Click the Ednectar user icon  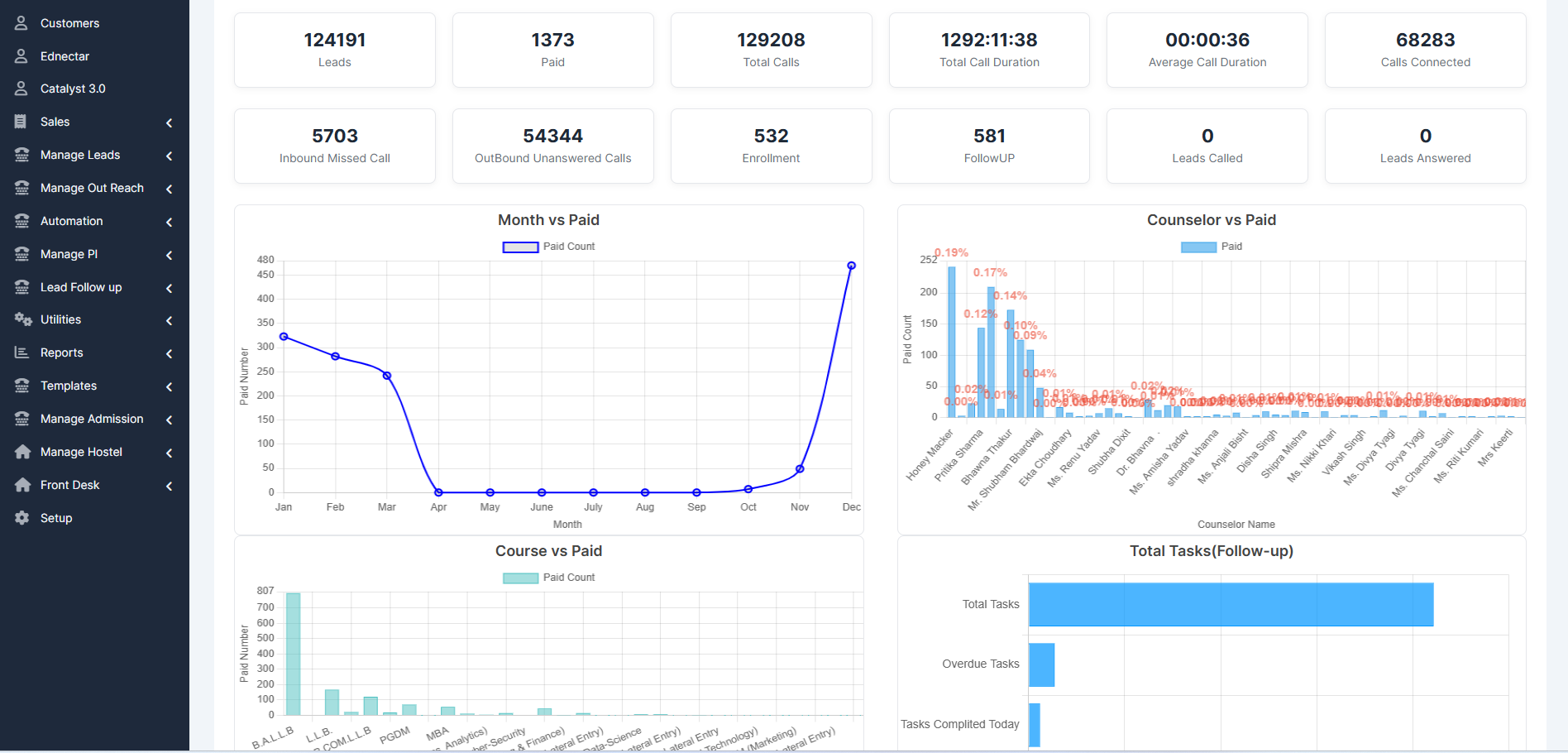pyautogui.click(x=22, y=56)
